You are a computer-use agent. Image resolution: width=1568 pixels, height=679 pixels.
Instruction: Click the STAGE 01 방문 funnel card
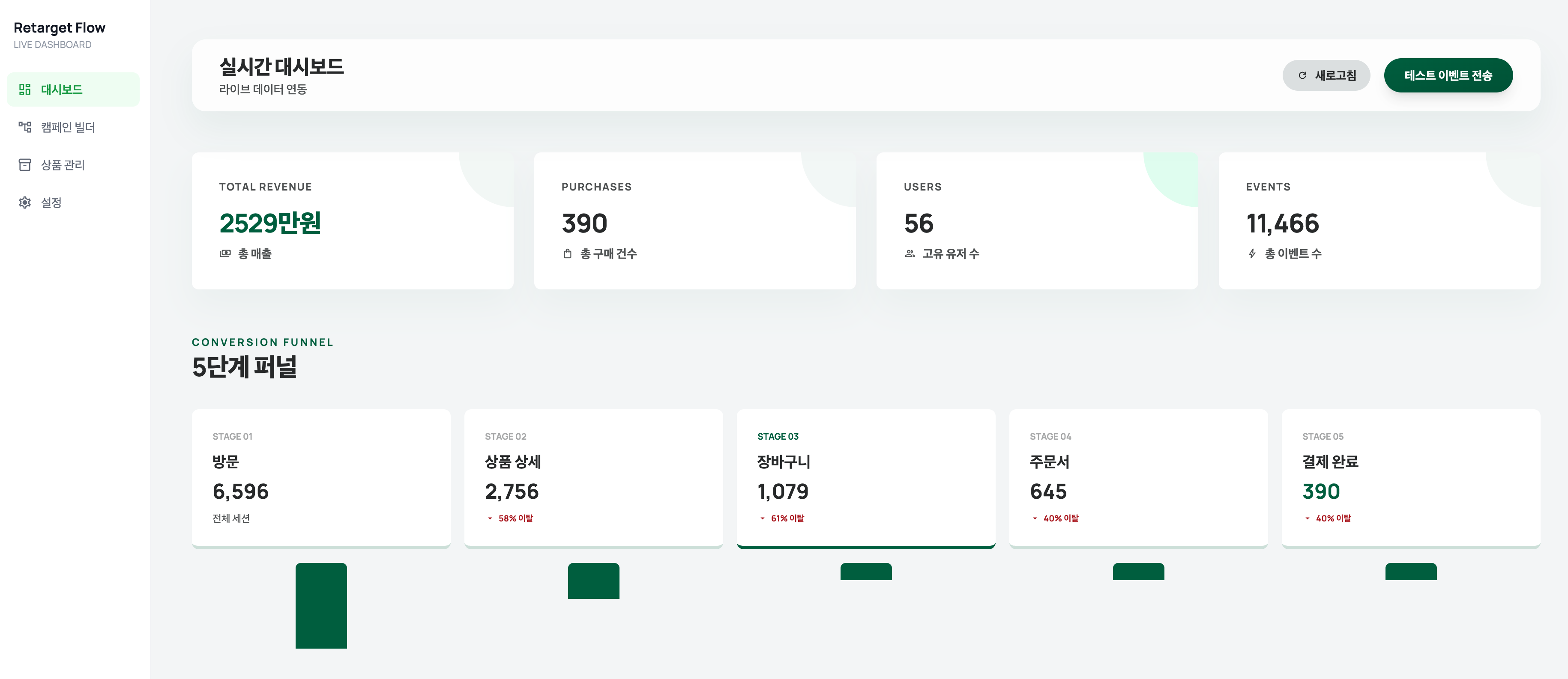pyautogui.click(x=321, y=479)
